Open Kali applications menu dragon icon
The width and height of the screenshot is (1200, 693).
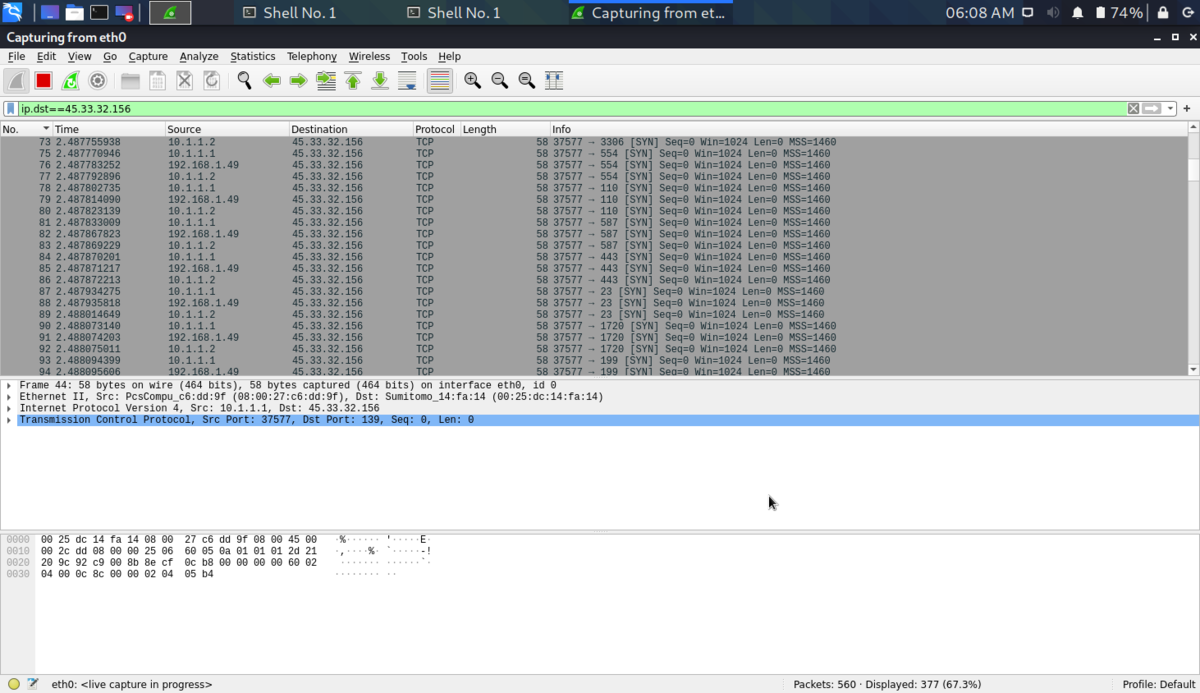pyautogui.click(x=13, y=13)
